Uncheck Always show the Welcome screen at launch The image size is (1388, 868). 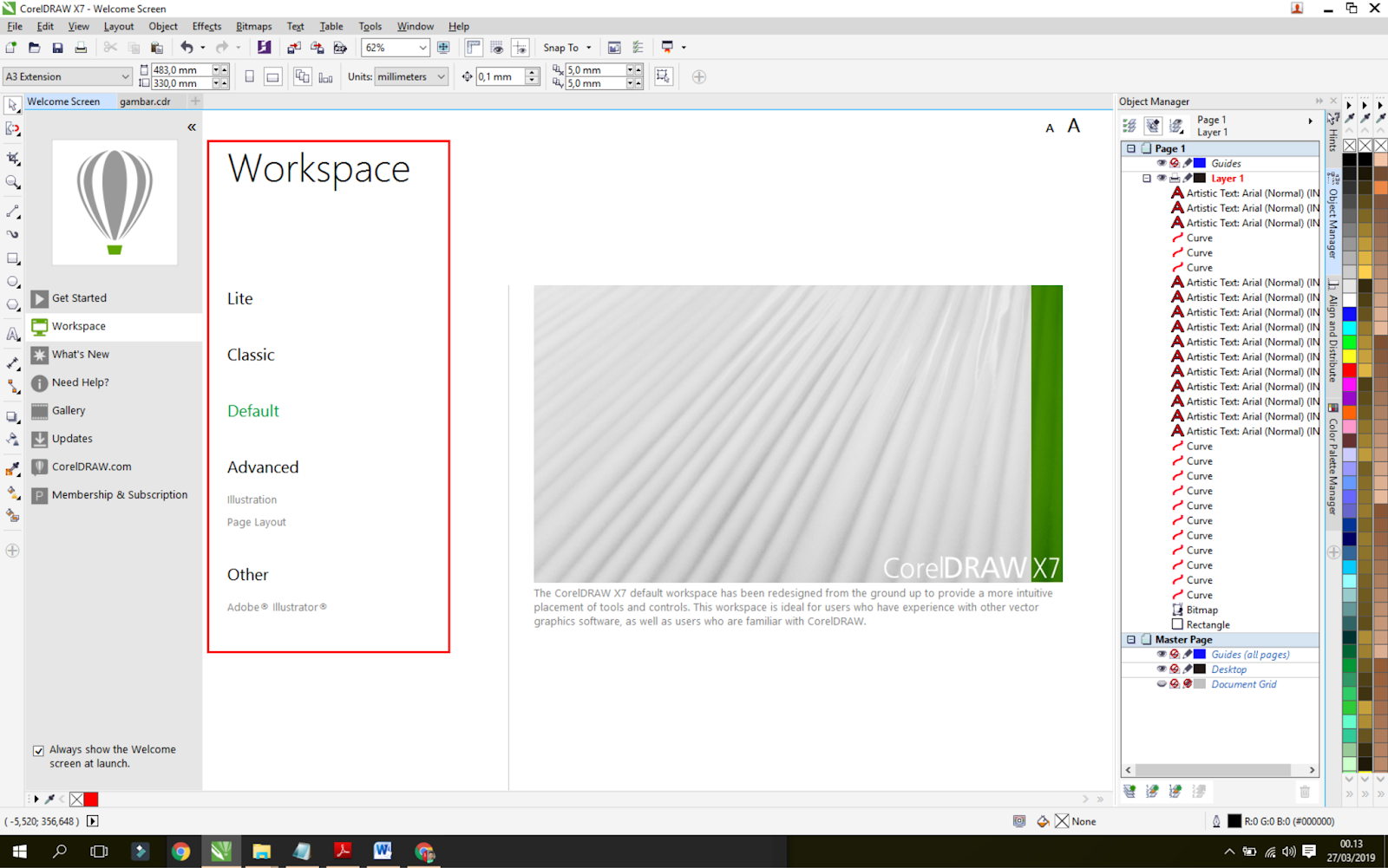pos(38,751)
